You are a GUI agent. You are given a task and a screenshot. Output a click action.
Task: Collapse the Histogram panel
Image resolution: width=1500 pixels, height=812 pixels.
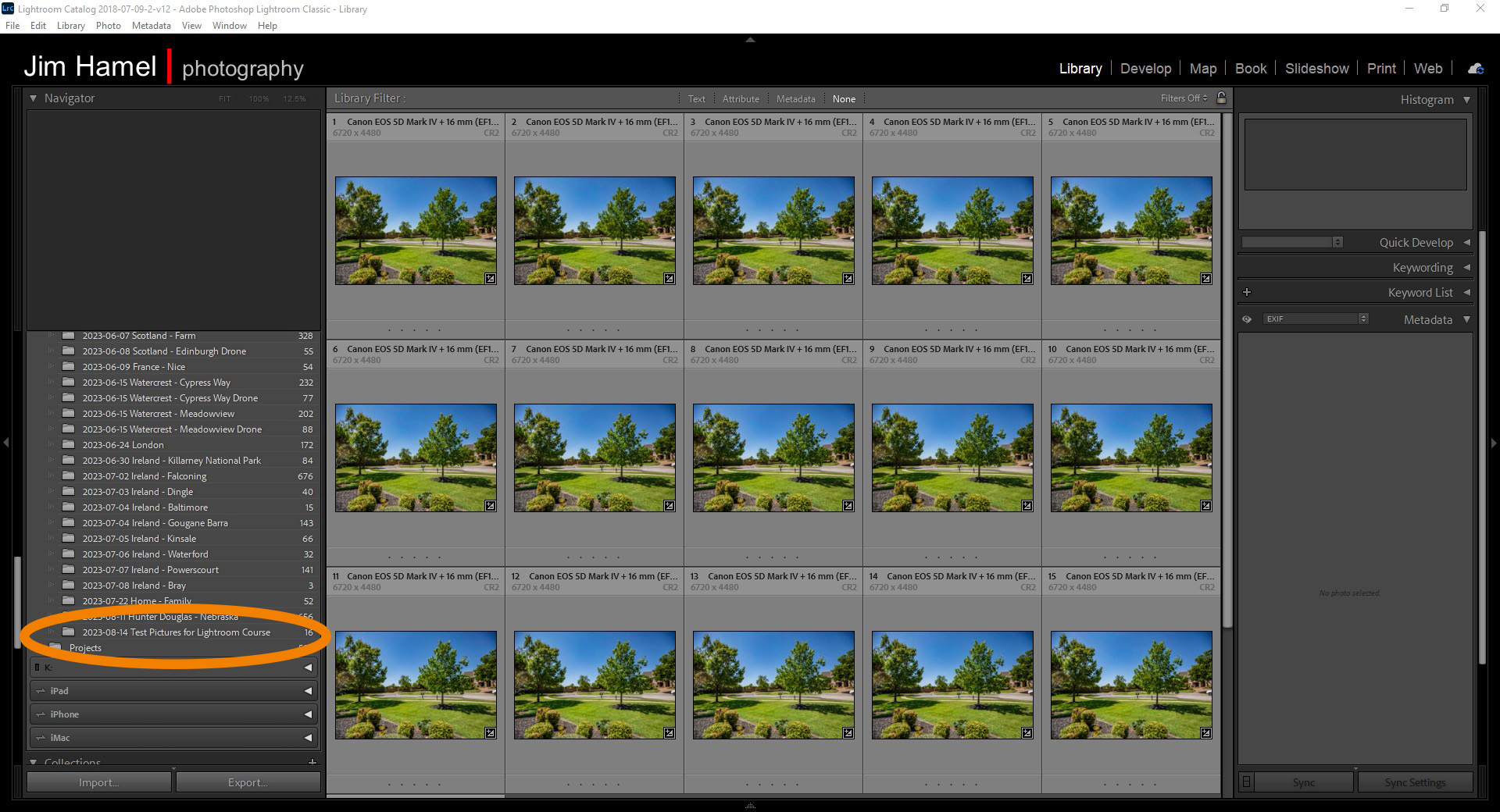coord(1468,100)
